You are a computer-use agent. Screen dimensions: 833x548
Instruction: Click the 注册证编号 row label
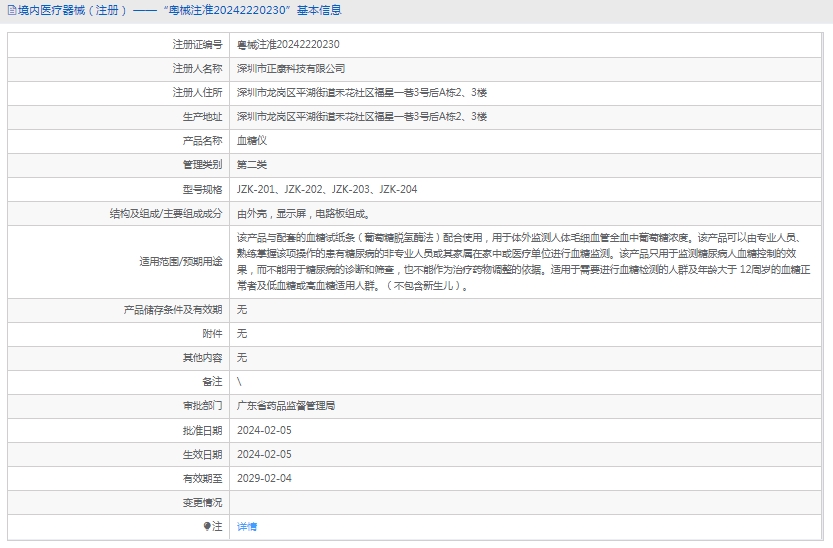(x=197, y=45)
